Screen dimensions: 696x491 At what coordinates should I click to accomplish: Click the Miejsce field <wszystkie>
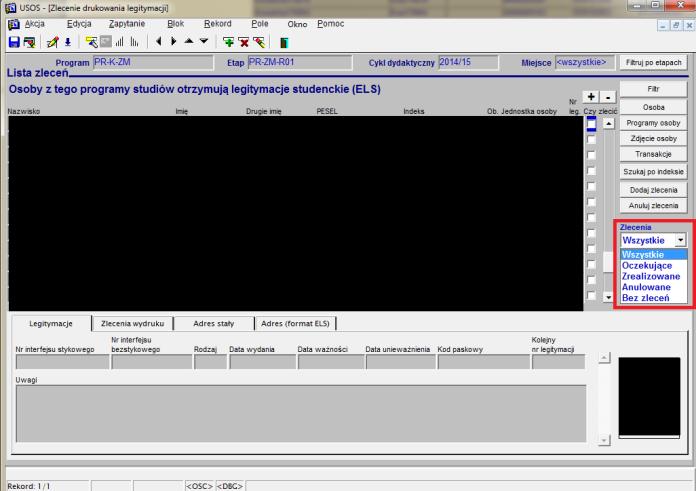[x=585, y=63]
